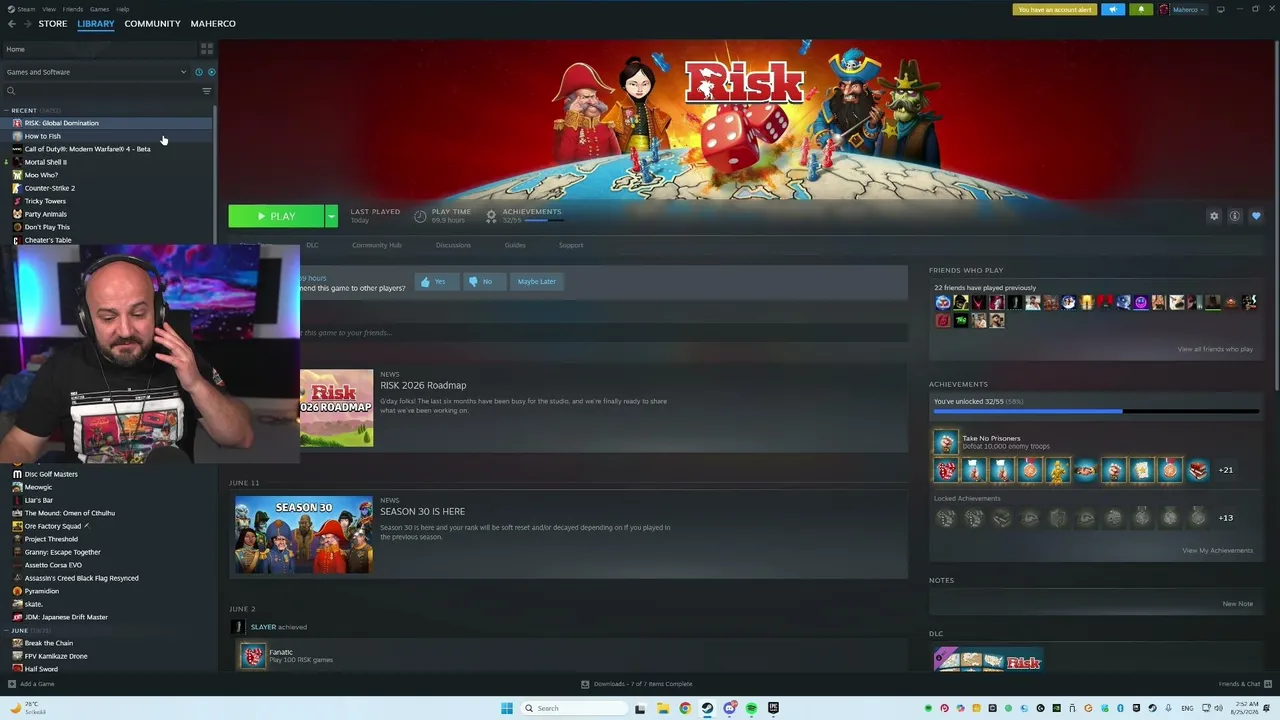The image size is (1280, 720).
Task: Go back with the navigation arrow
Action: tap(12, 24)
